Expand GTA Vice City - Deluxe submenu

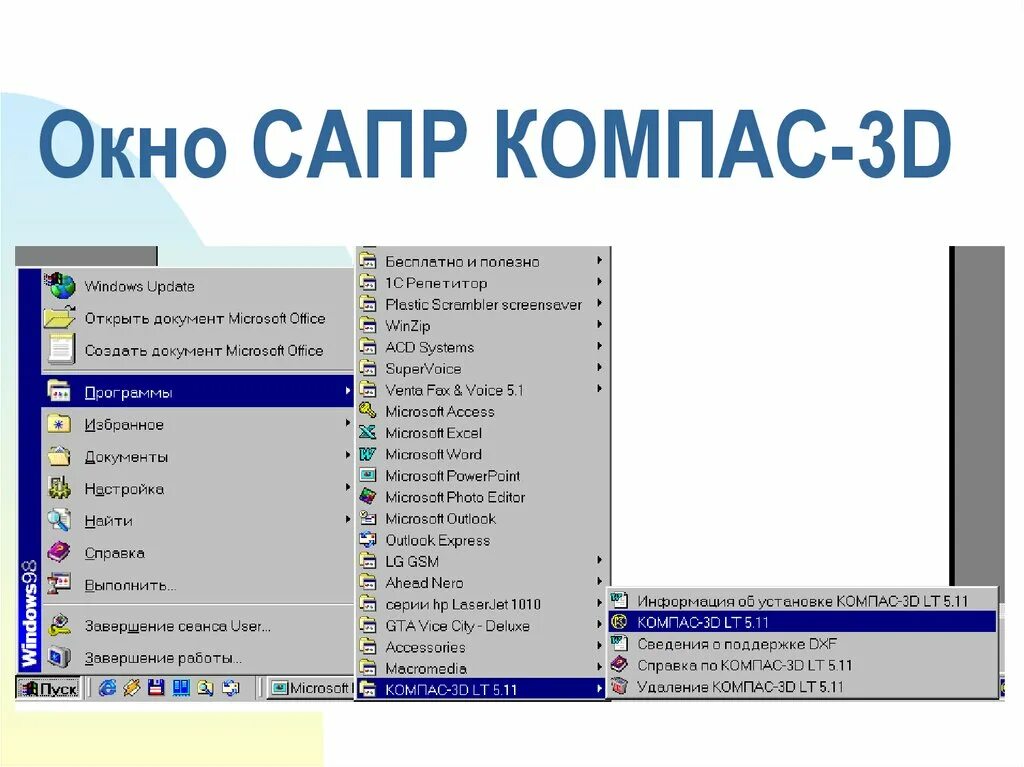pyautogui.click(x=481, y=626)
